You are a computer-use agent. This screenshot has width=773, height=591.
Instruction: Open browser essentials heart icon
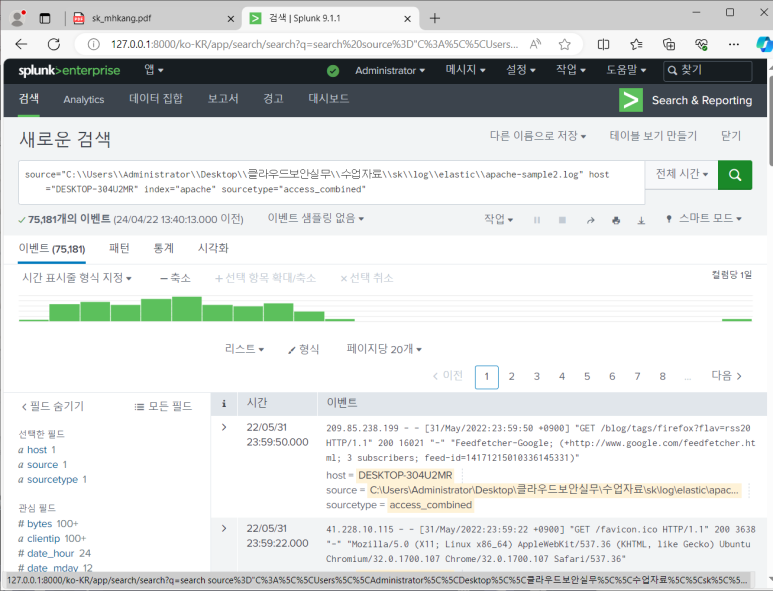pyautogui.click(x=702, y=44)
